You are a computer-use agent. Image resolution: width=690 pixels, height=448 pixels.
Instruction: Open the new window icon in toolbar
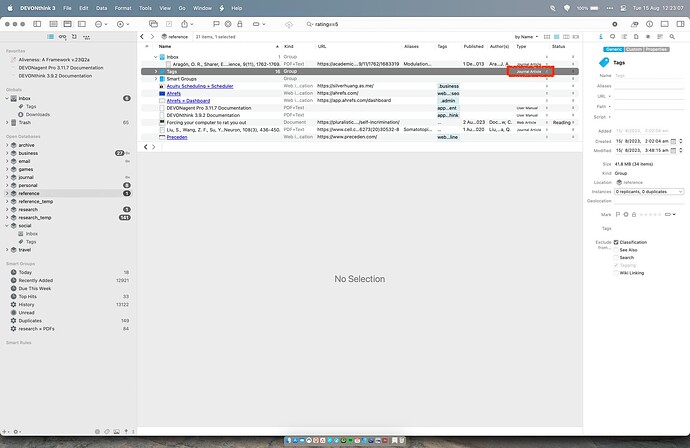153,24
